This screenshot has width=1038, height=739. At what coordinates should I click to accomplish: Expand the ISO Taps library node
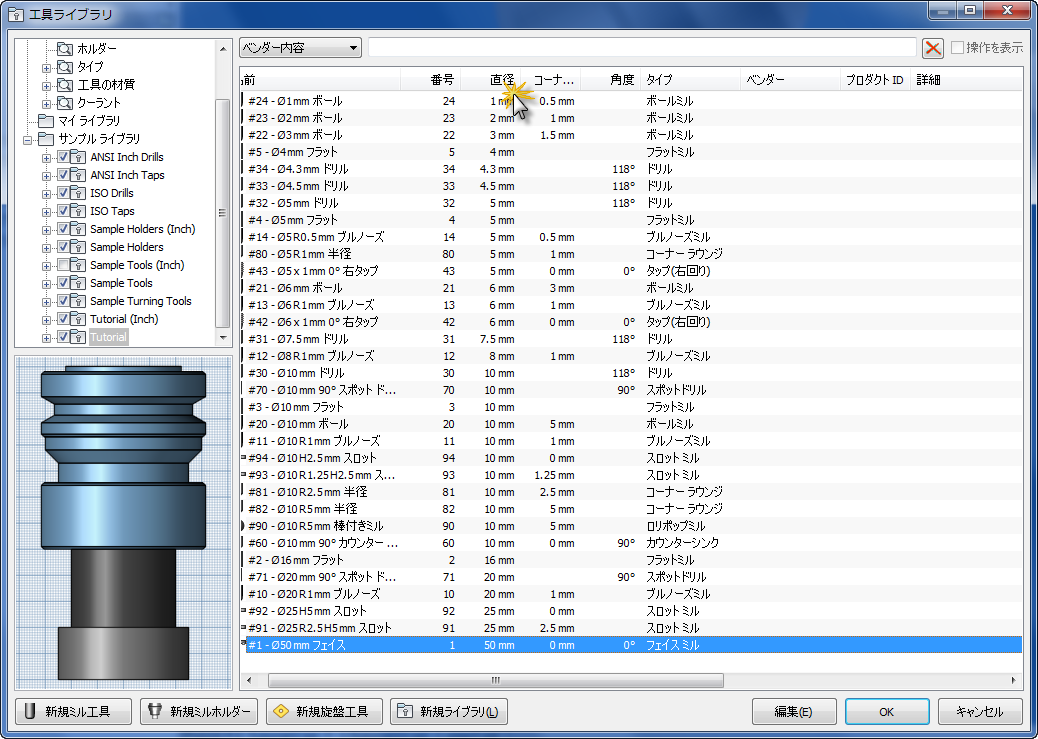click(x=46, y=212)
